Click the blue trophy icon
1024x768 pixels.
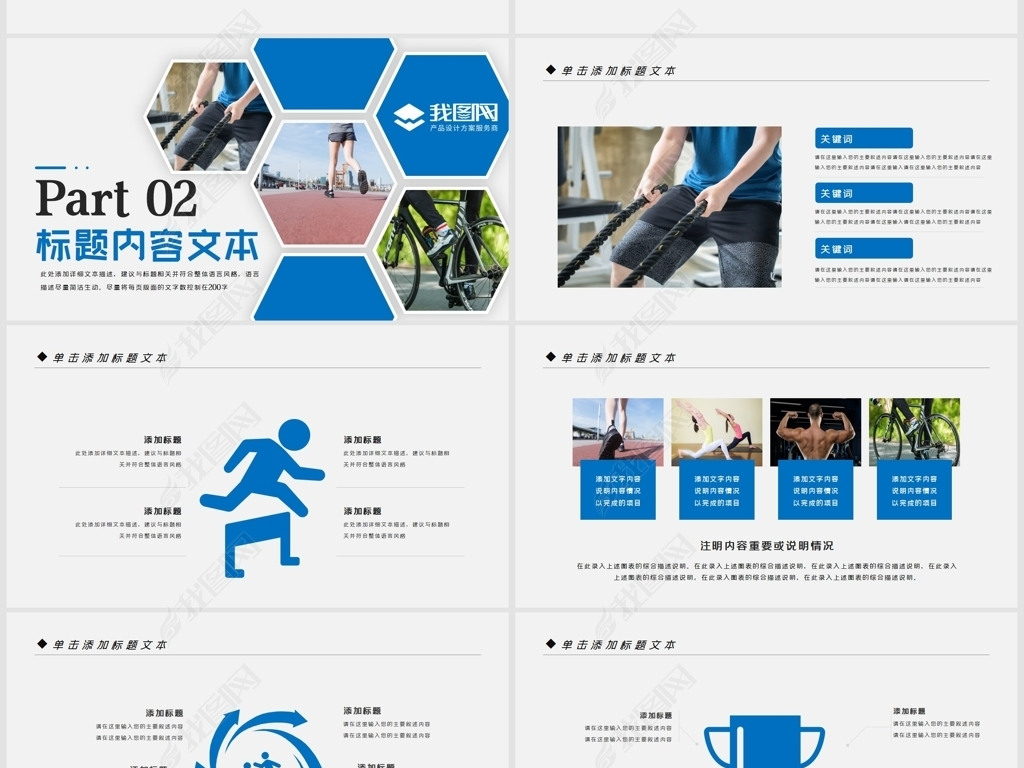click(x=764, y=741)
